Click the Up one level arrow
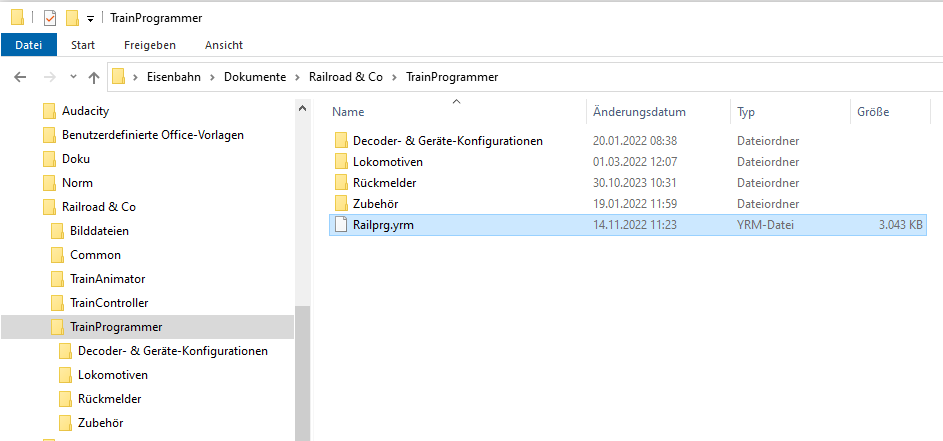 click(x=94, y=77)
